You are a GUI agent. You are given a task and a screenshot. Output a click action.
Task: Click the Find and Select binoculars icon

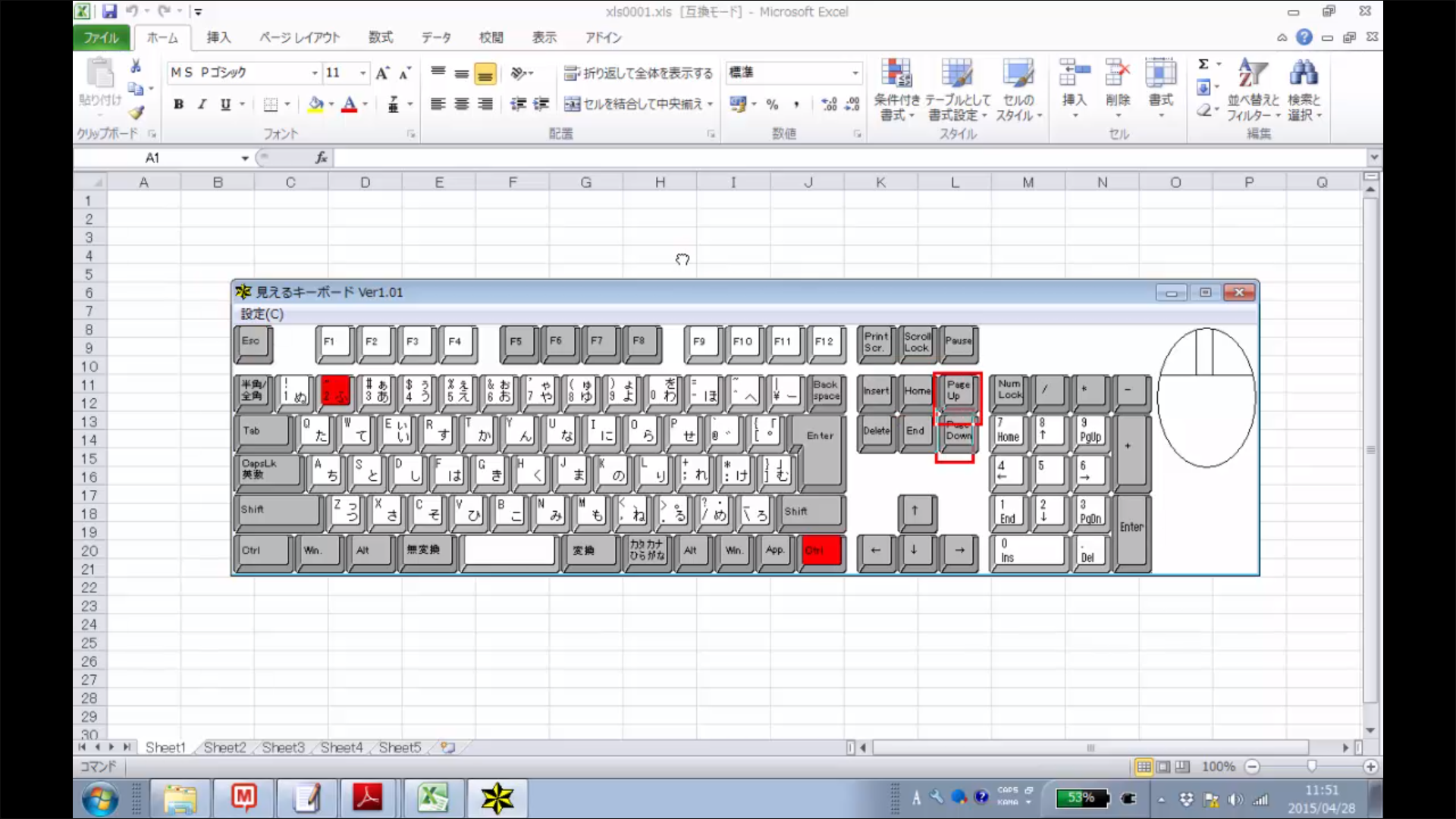point(1303,74)
